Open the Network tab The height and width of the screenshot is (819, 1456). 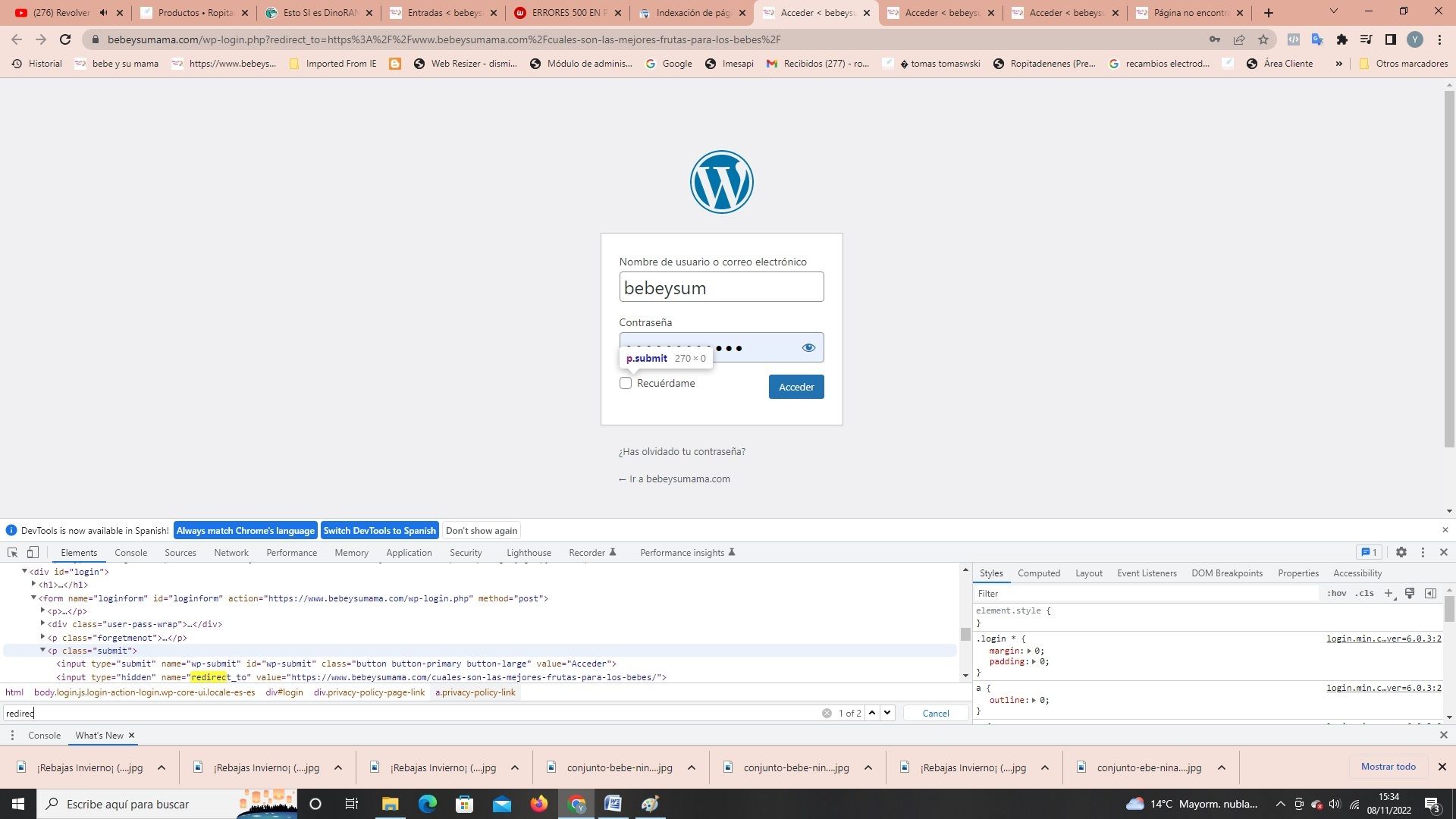coord(231,552)
